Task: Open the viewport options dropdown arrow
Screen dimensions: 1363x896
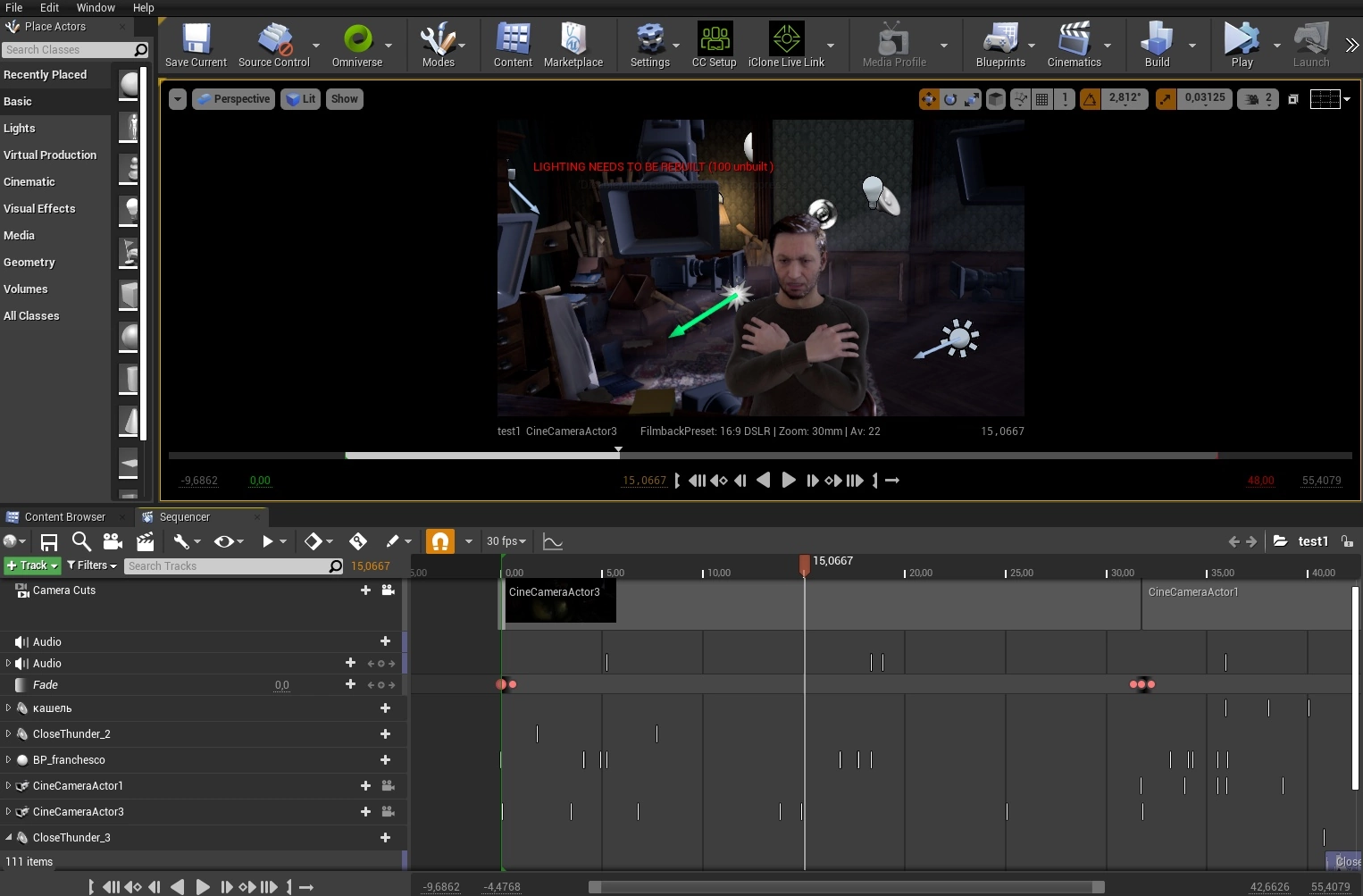Action: click(x=178, y=99)
